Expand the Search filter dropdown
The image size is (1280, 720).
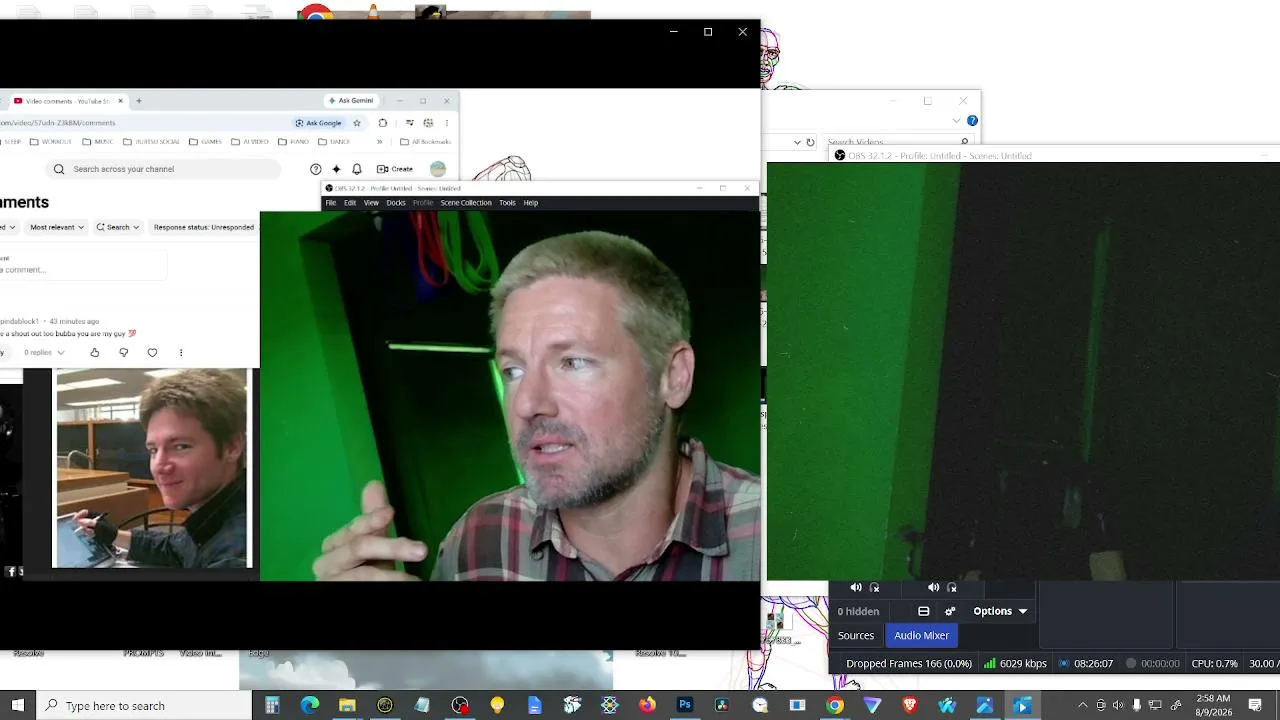tap(118, 227)
